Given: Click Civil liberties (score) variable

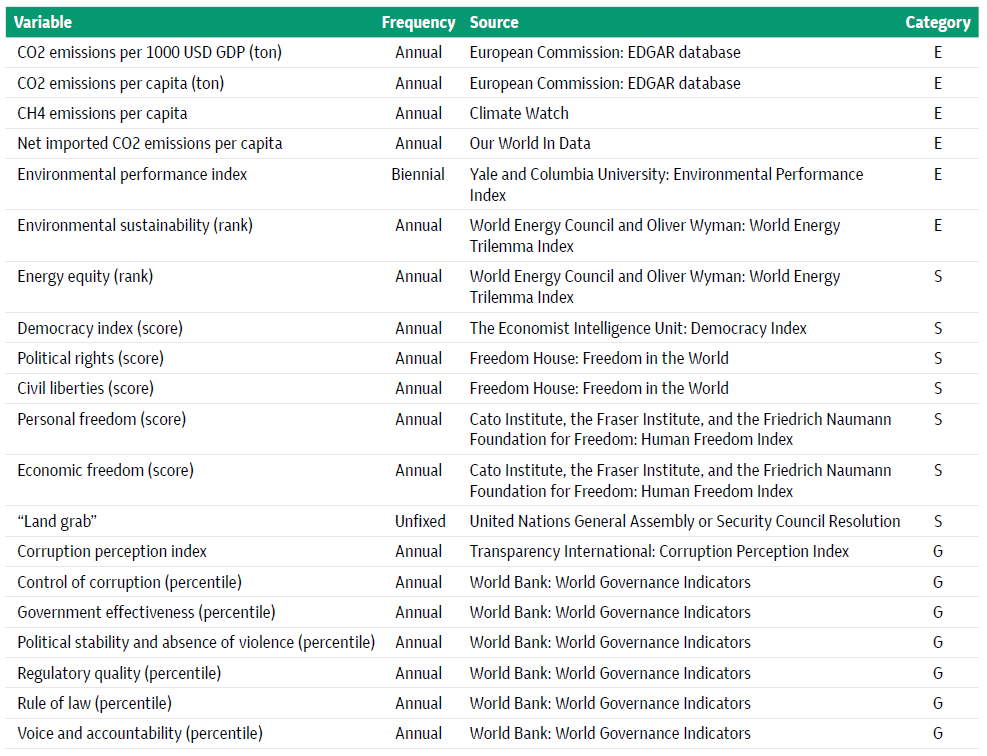Looking at the screenshot, I should click(x=86, y=388).
